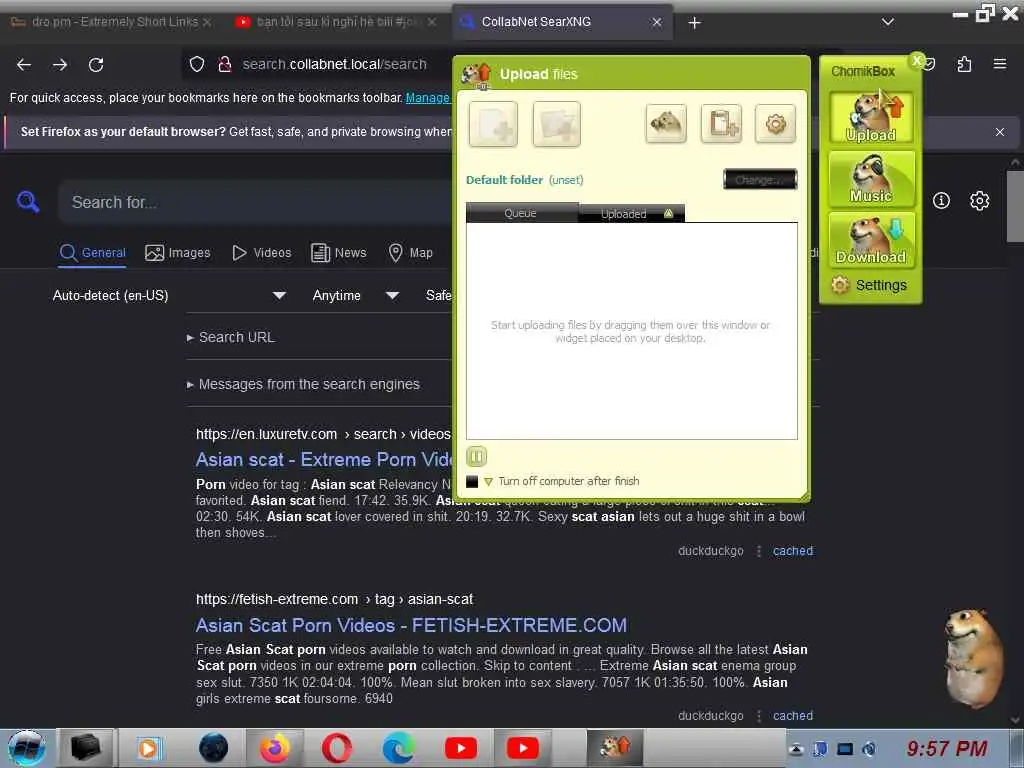The image size is (1024, 768).
Task: Click the desktop hamster widget
Action: click(x=974, y=658)
